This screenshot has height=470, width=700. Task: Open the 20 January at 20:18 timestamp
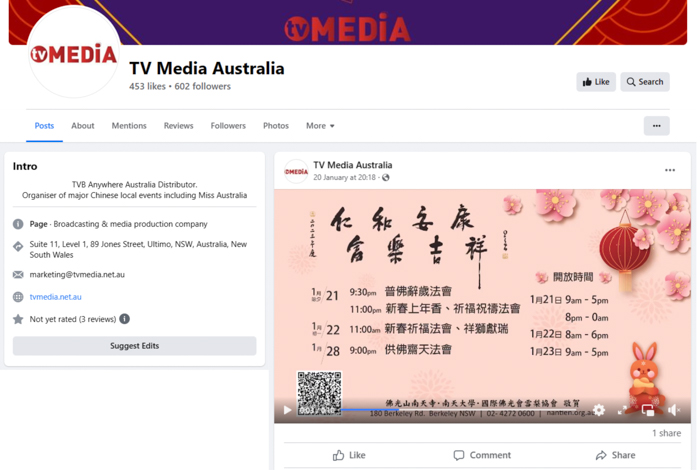[x=344, y=178]
